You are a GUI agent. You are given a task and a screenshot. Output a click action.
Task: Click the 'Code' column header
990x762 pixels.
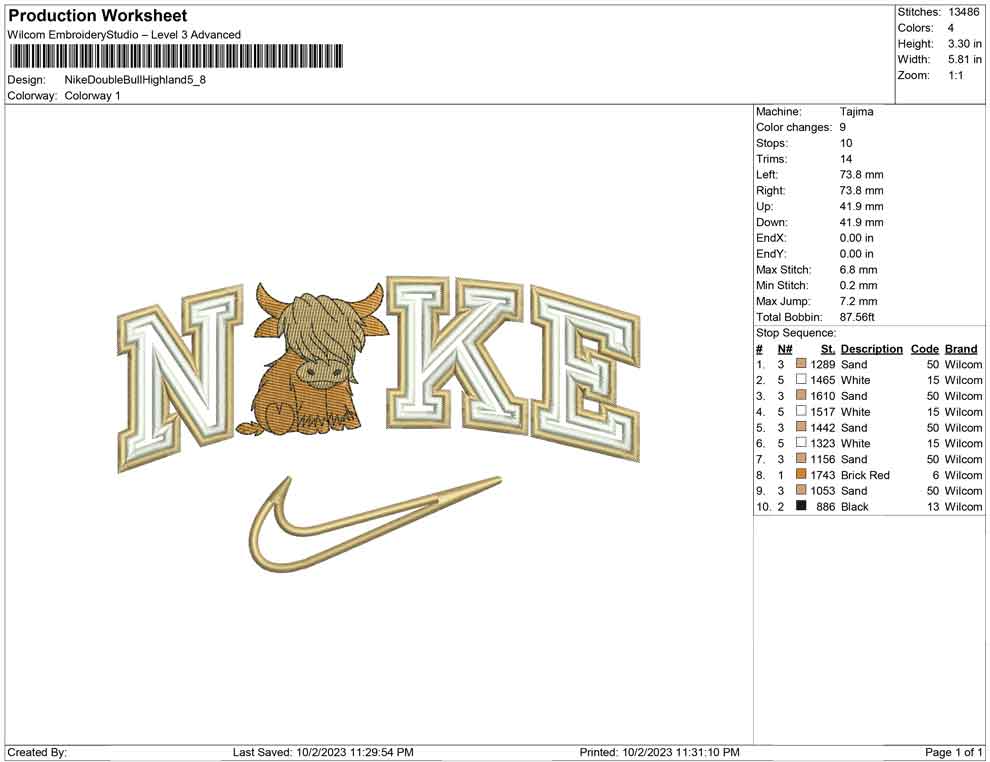[924, 348]
